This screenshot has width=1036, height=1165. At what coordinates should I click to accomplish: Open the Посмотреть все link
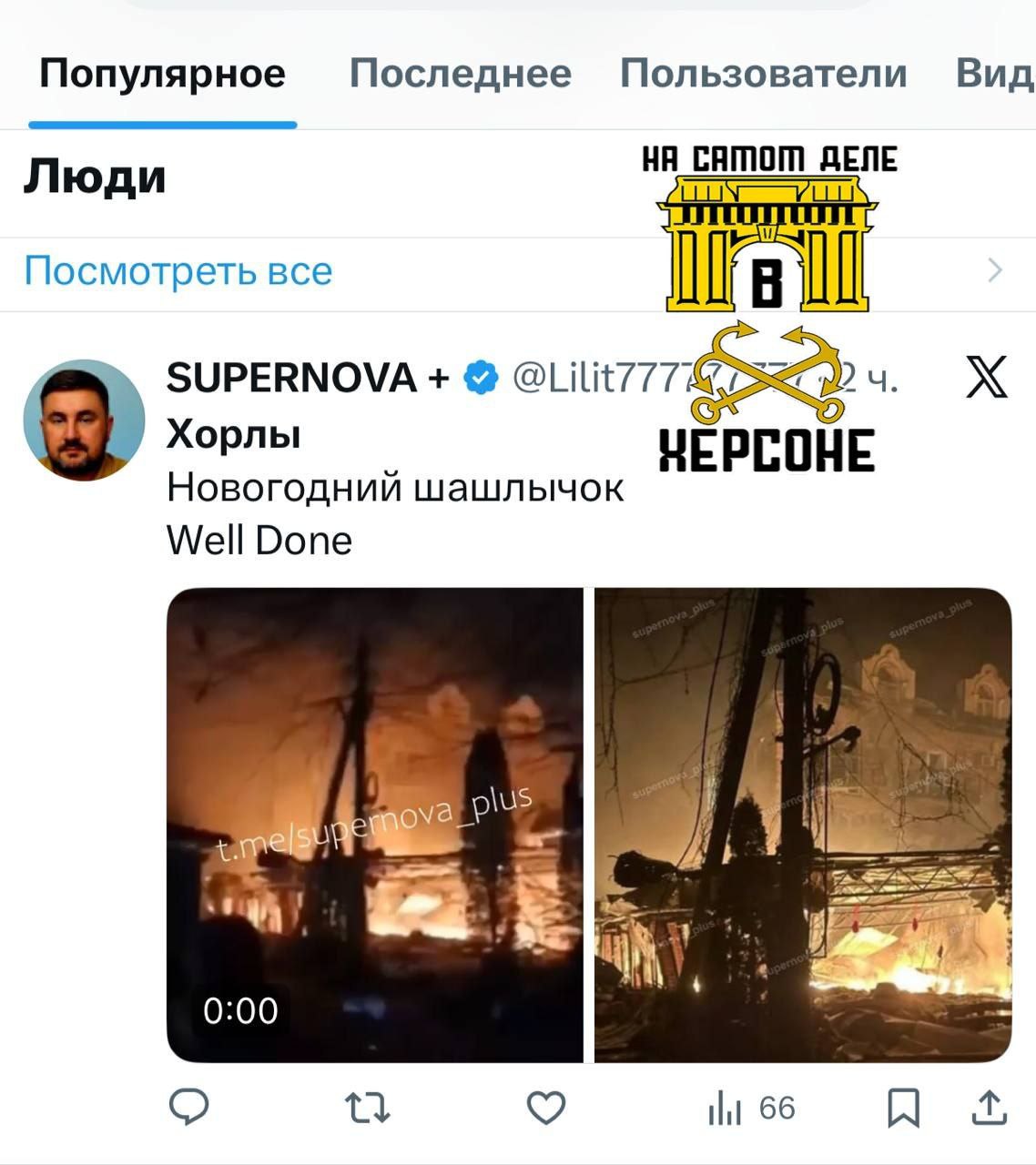pyautogui.click(x=178, y=270)
